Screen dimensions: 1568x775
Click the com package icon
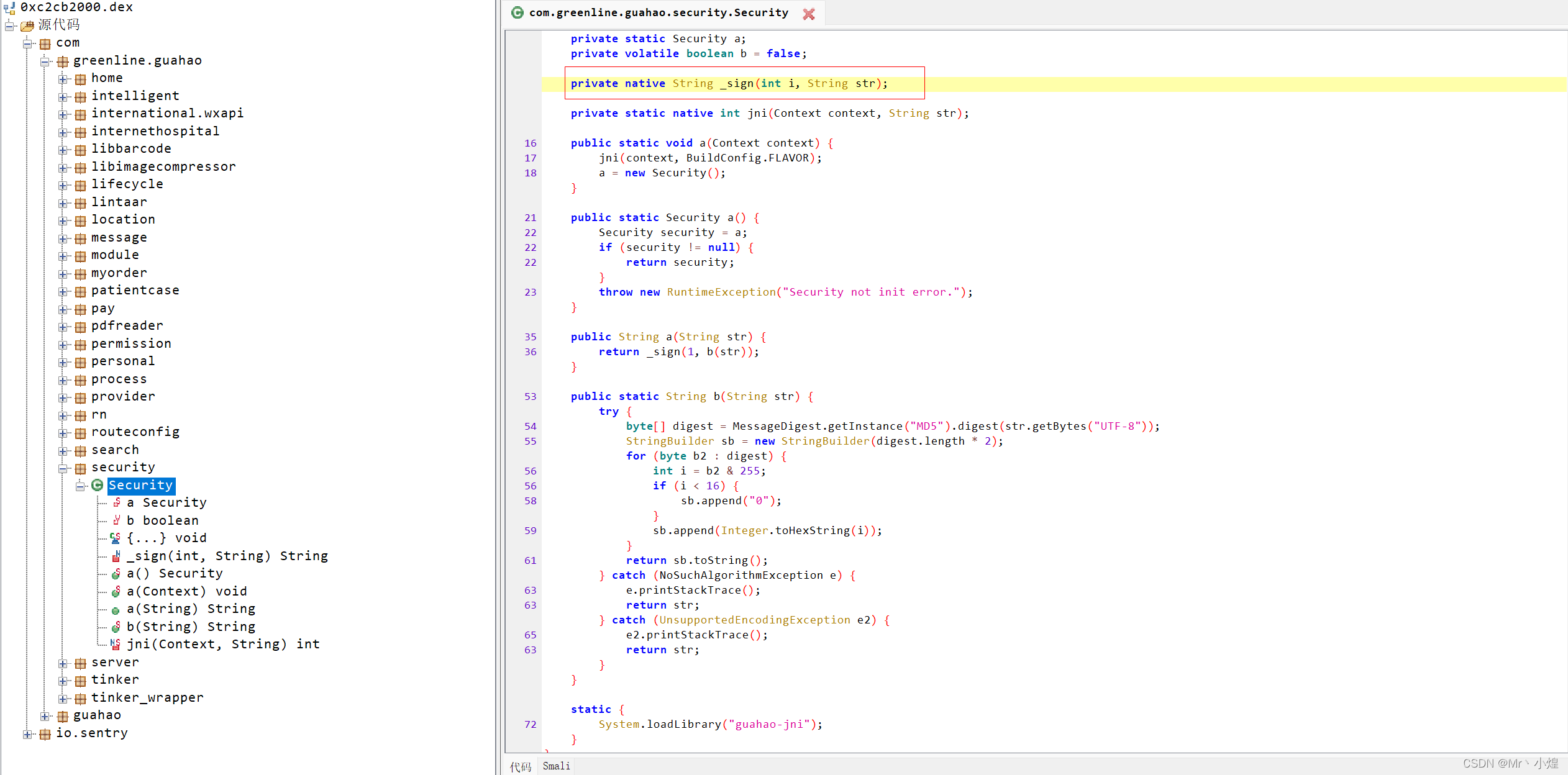tap(45, 43)
